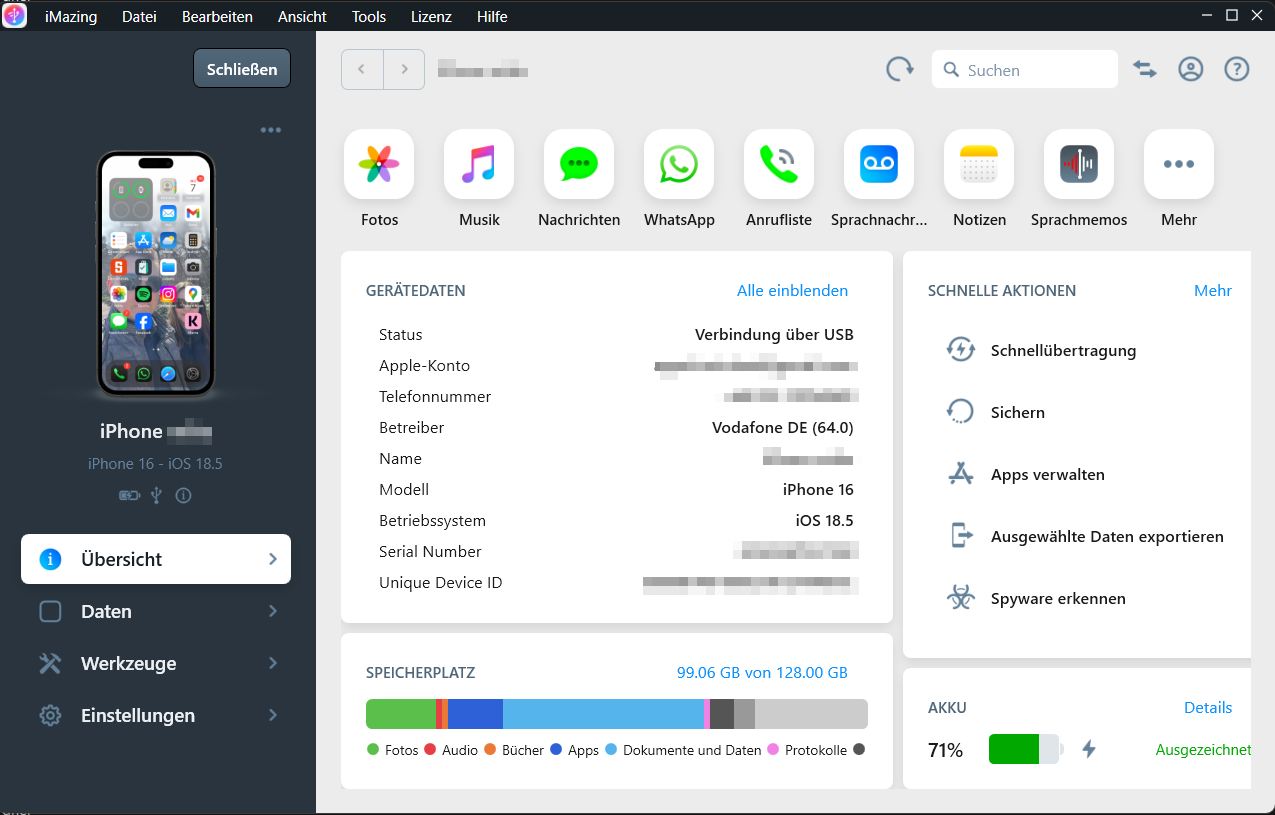Open the Sprachmemos voice memos icon
This screenshot has height=815, width=1275.
1079,164
